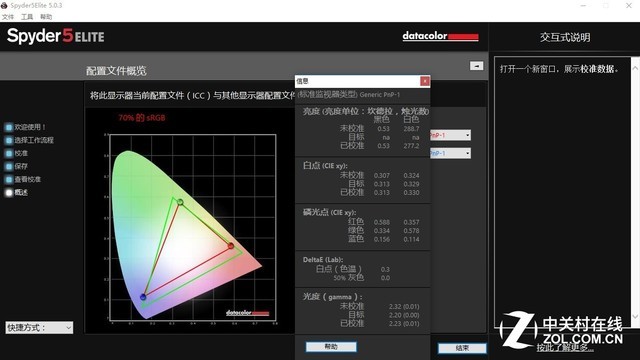Click the Spyder5 ELITE logo
This screenshot has height=360, width=640.
tap(56, 36)
